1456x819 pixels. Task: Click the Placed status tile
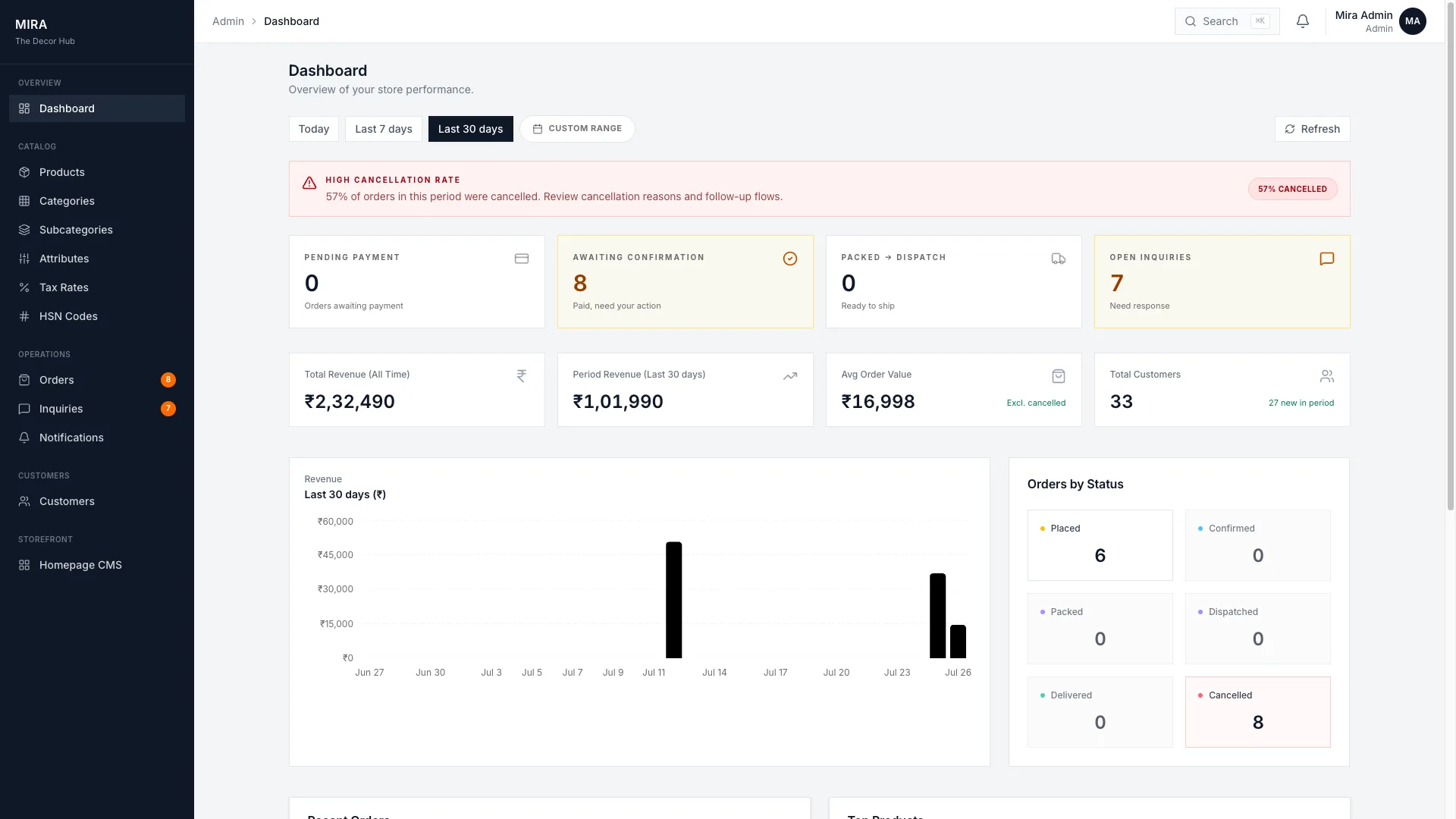[x=1100, y=544]
